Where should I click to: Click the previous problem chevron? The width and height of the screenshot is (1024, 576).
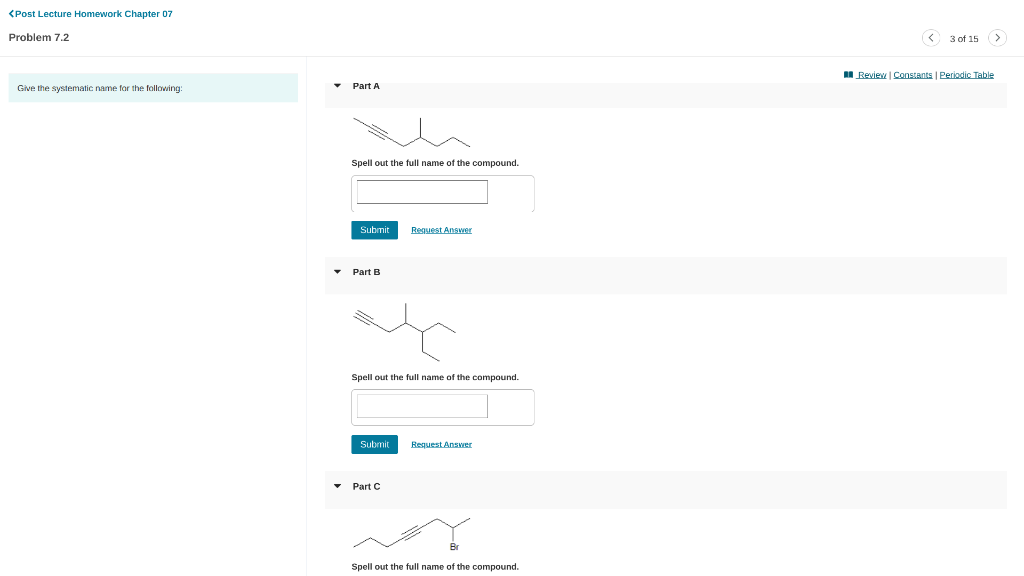click(x=930, y=37)
